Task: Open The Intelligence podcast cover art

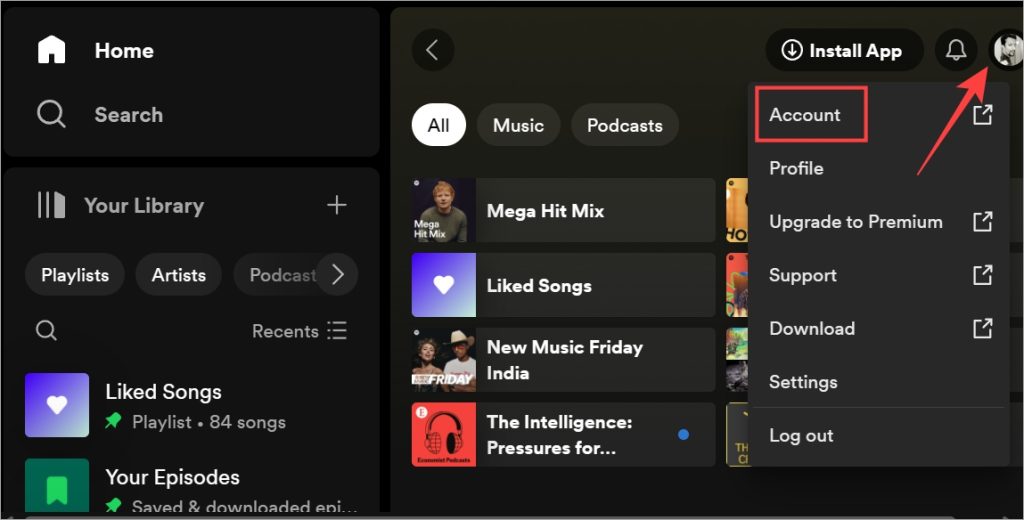Action: 443,434
